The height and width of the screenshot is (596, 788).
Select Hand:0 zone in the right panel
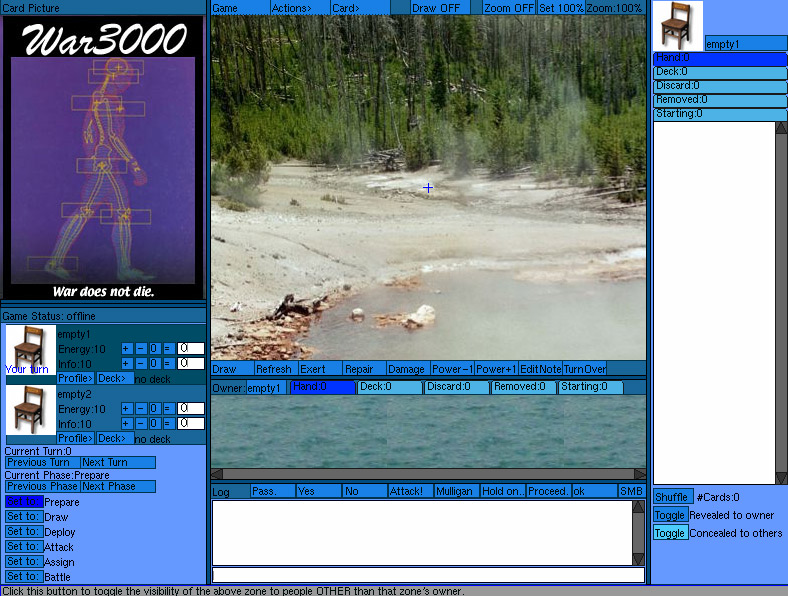720,58
